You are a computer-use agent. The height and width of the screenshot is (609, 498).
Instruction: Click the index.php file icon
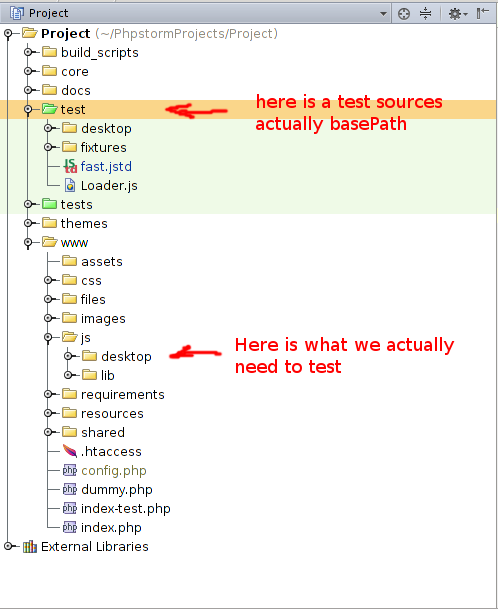tap(70, 527)
